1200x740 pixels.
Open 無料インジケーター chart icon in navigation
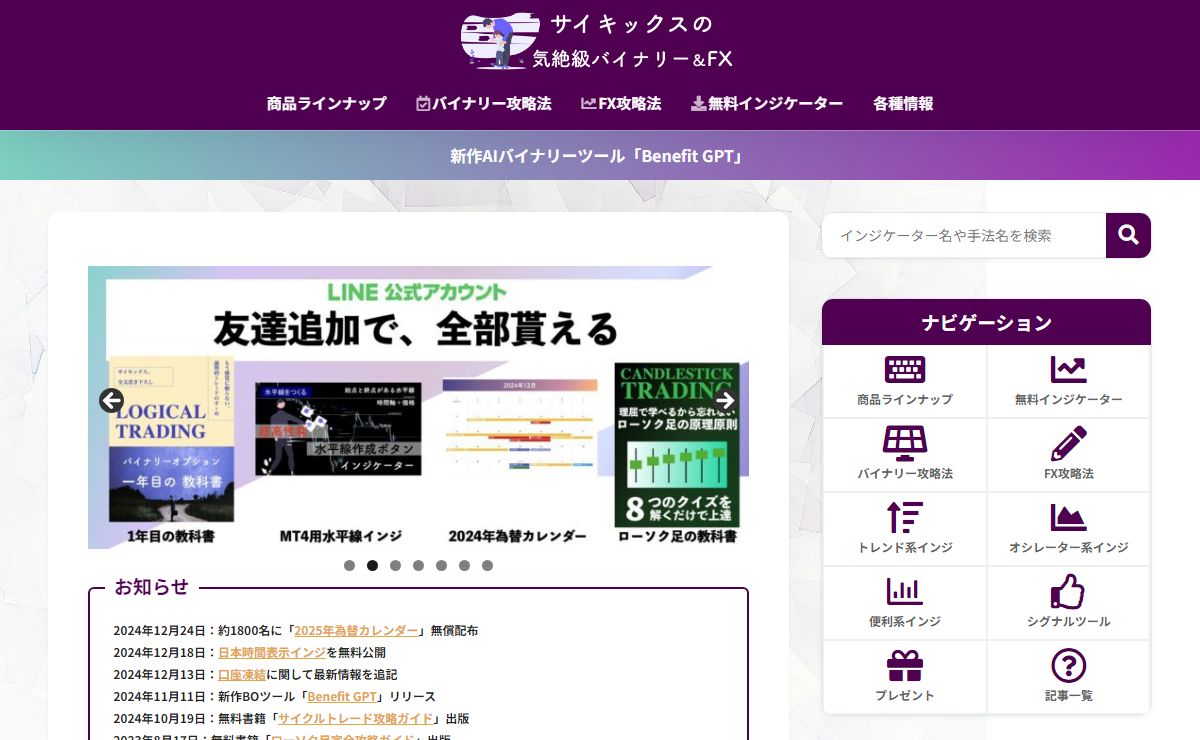point(1069,369)
